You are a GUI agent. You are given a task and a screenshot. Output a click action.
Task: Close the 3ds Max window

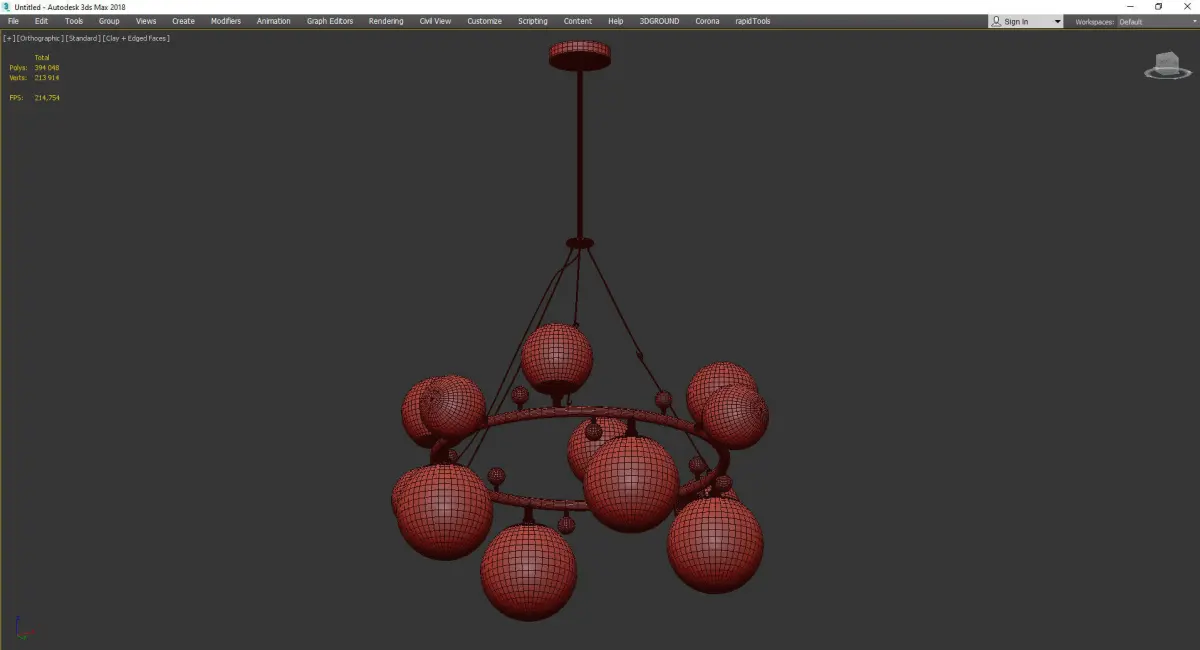coord(1186,7)
